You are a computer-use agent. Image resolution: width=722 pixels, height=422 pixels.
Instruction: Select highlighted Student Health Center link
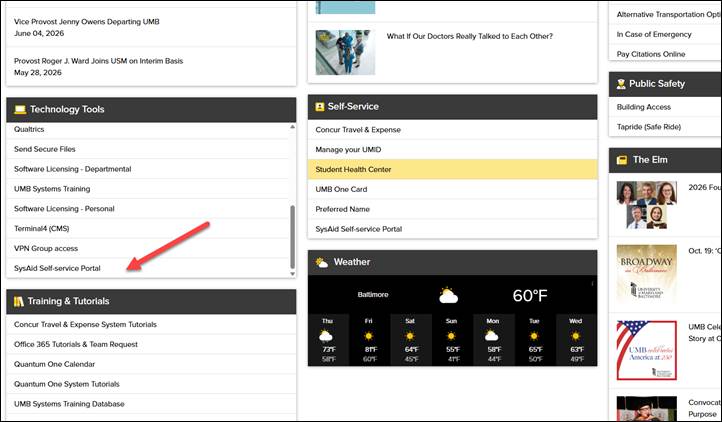tap(353, 170)
